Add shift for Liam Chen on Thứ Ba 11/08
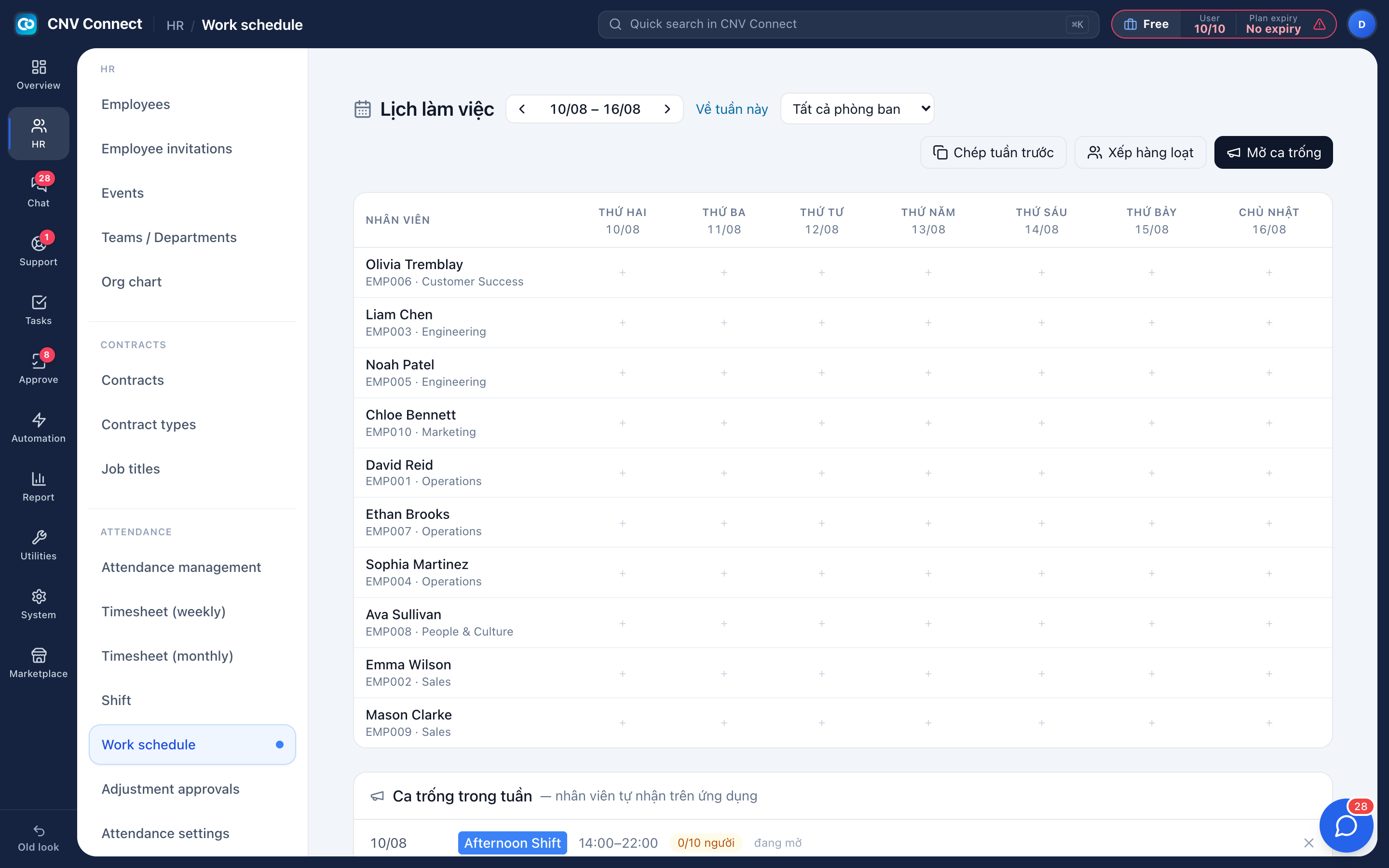Viewport: 1389px width, 868px height. pos(724,323)
